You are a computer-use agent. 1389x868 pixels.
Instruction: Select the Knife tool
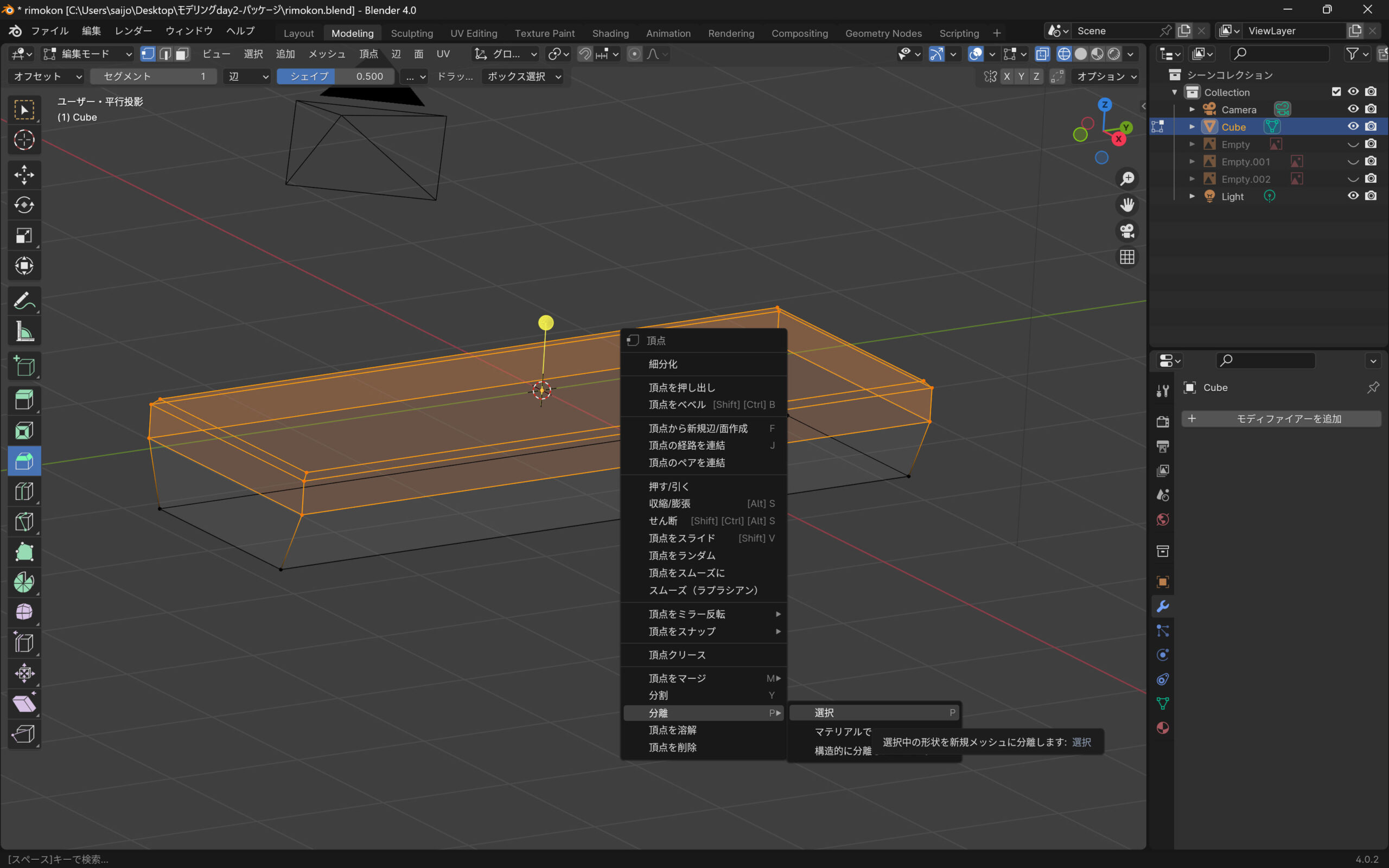(24, 522)
